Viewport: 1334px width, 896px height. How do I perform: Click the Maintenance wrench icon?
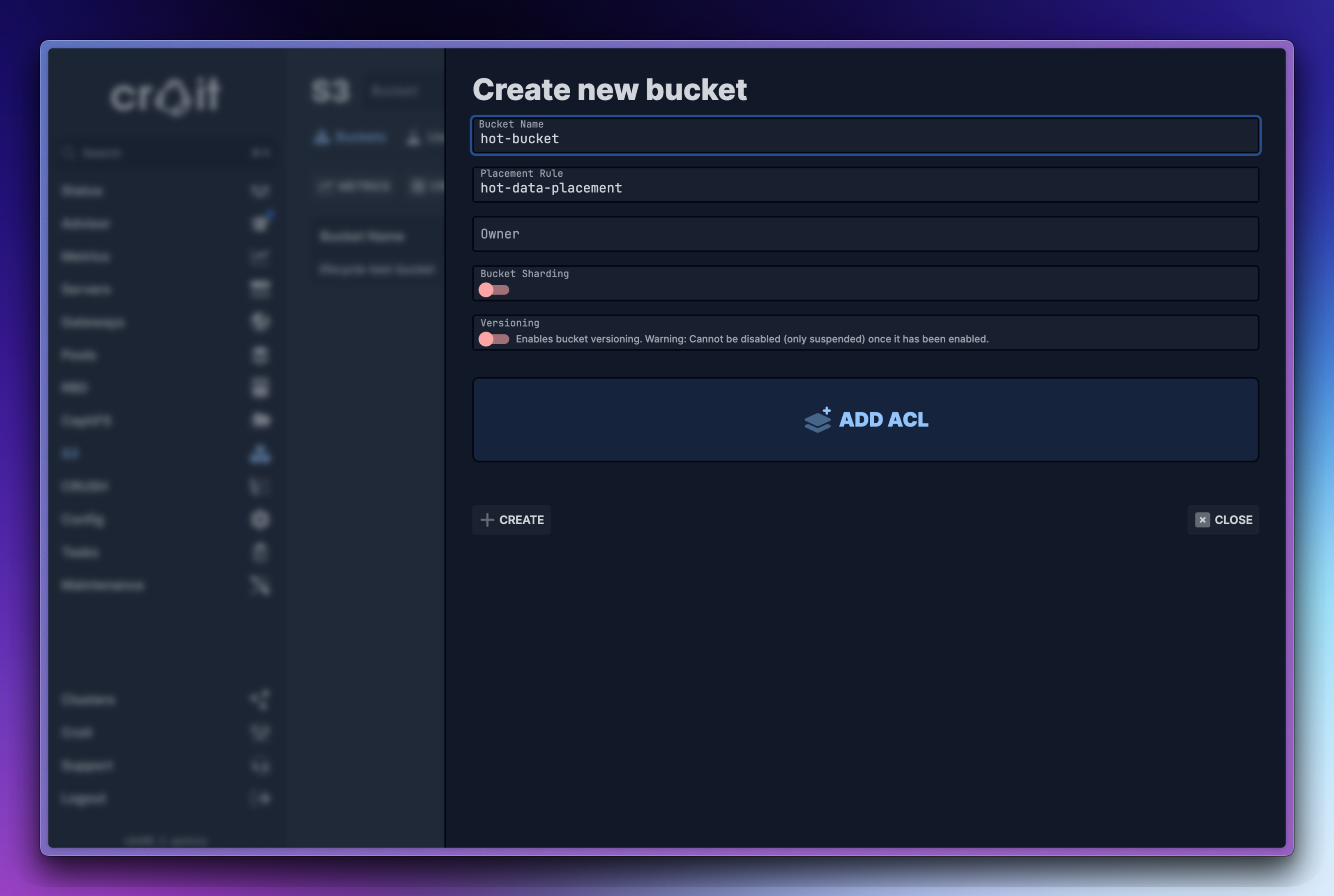coord(260,585)
